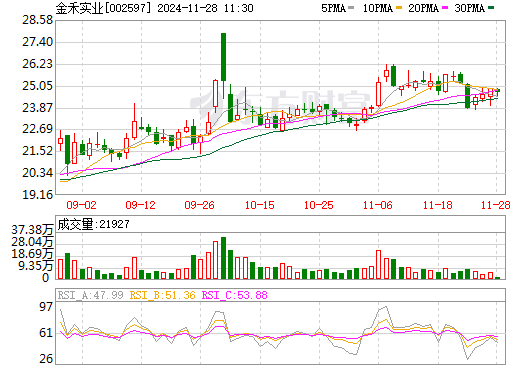Viewport: 520px width, 365px height.
Task: Click the RSI_A:47.99 indicator label
Action: click(90, 295)
